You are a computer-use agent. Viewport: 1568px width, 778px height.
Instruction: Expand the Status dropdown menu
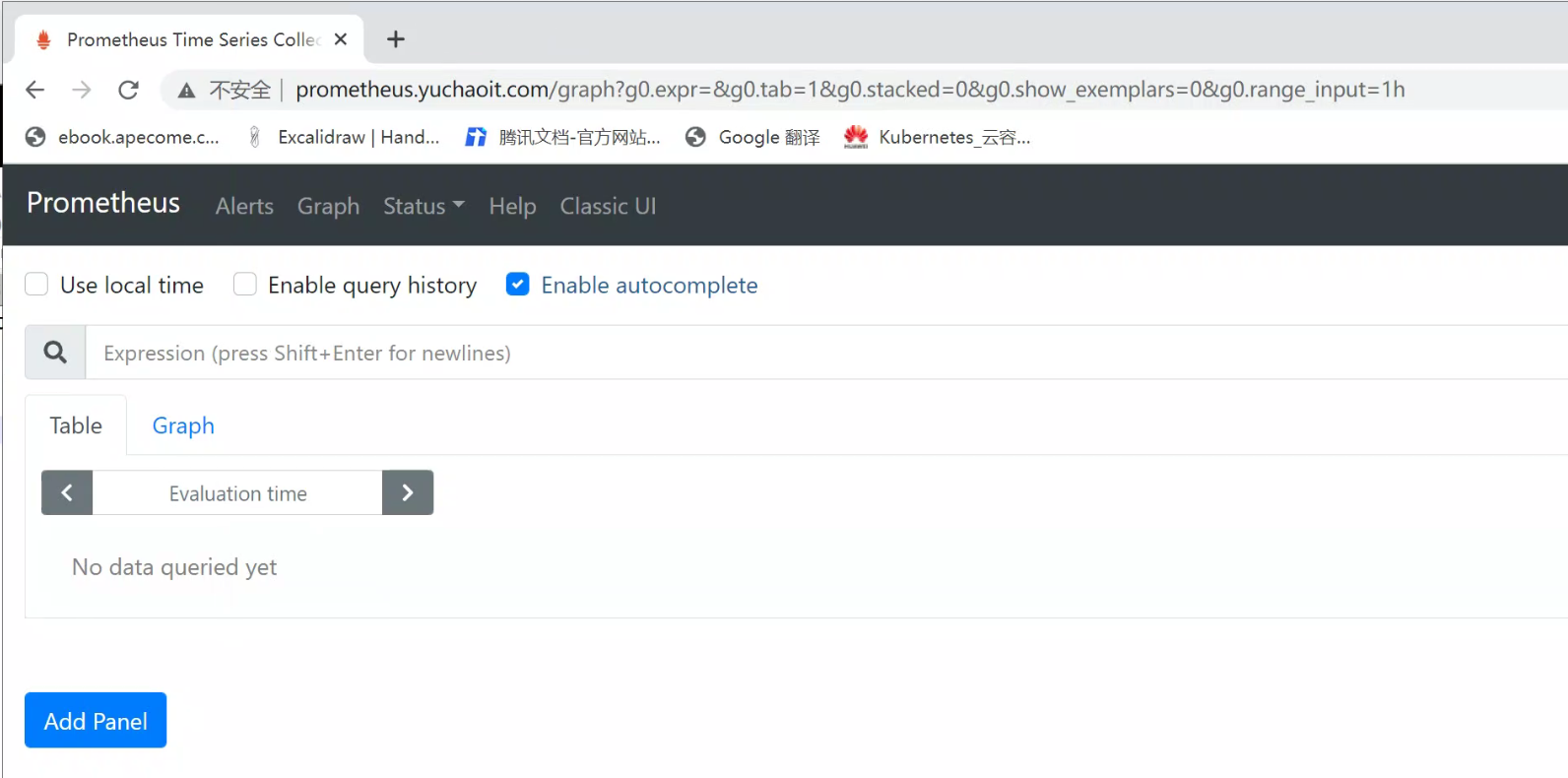click(423, 206)
